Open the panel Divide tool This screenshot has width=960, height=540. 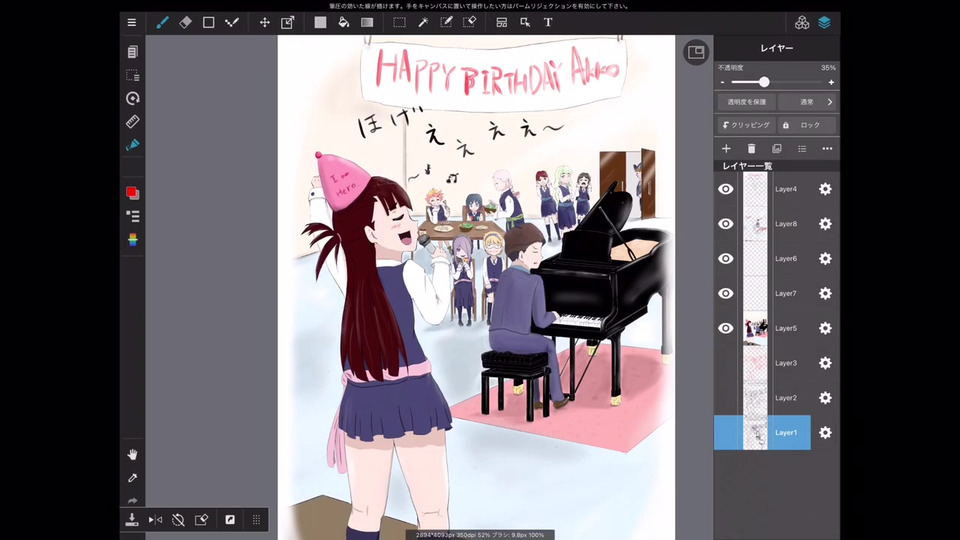[x=501, y=23]
